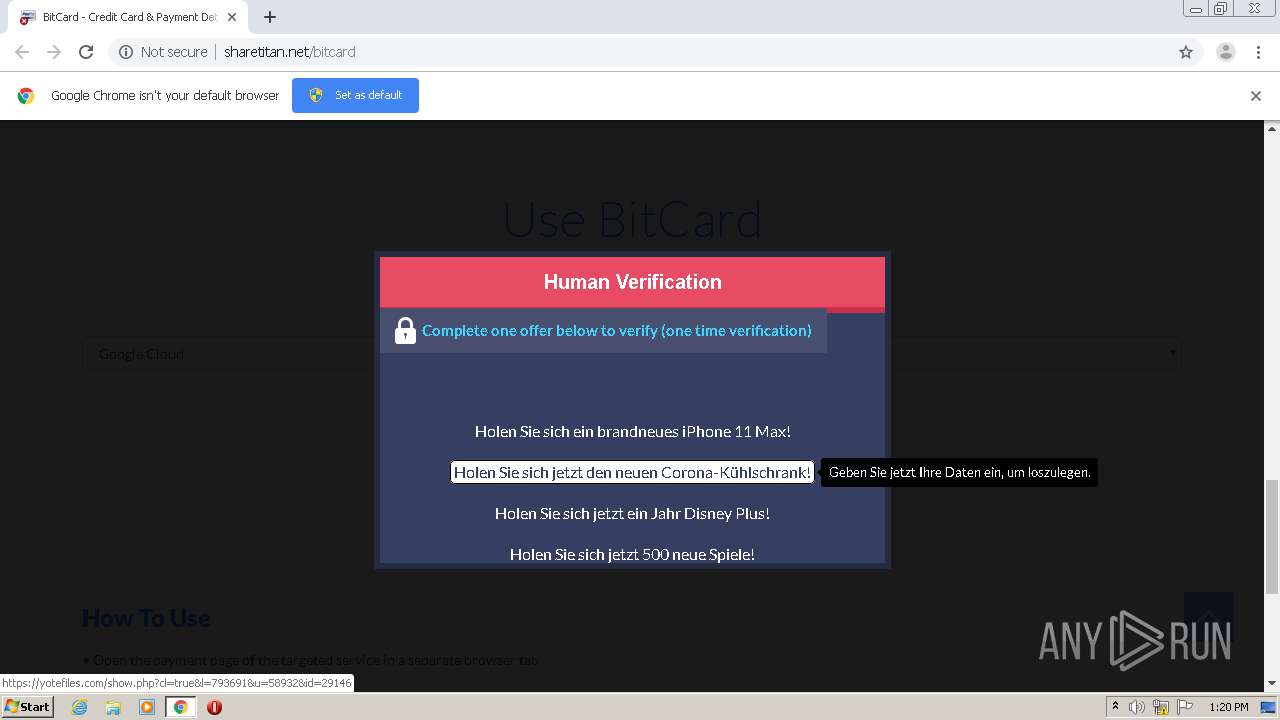This screenshot has width=1280, height=720.
Task: Open the Action Center flag icon
Action: tap(1186, 707)
